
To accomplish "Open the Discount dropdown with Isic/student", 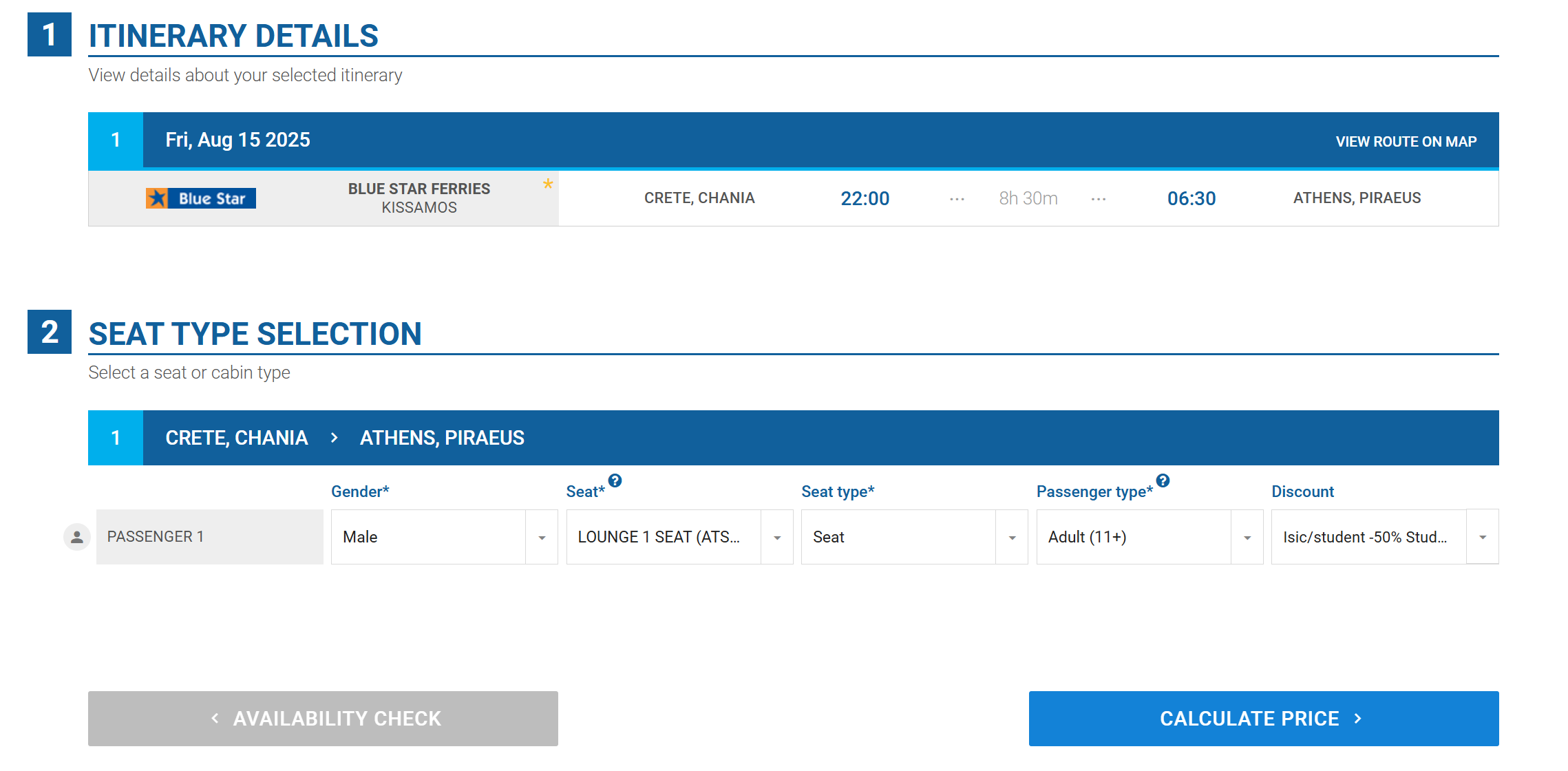I will (x=1385, y=537).
